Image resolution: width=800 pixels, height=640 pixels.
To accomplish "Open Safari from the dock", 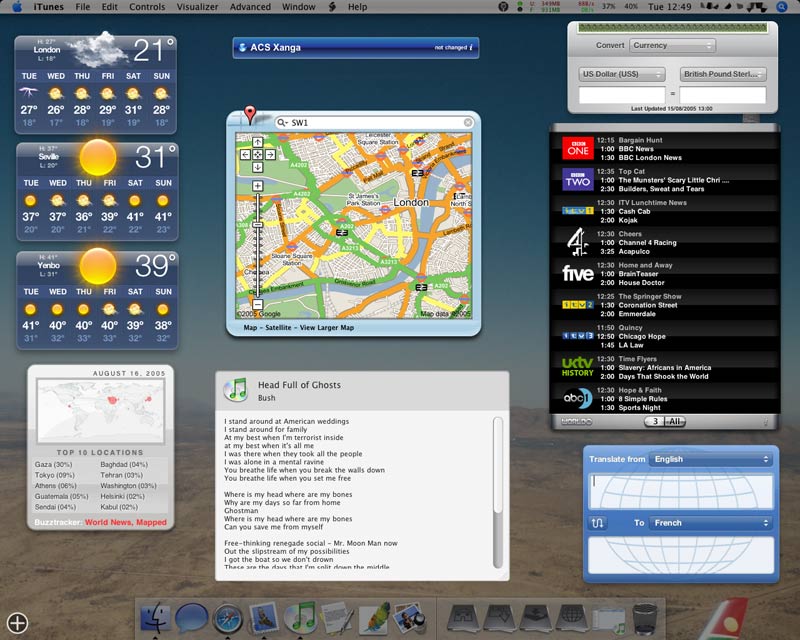I will point(227,619).
